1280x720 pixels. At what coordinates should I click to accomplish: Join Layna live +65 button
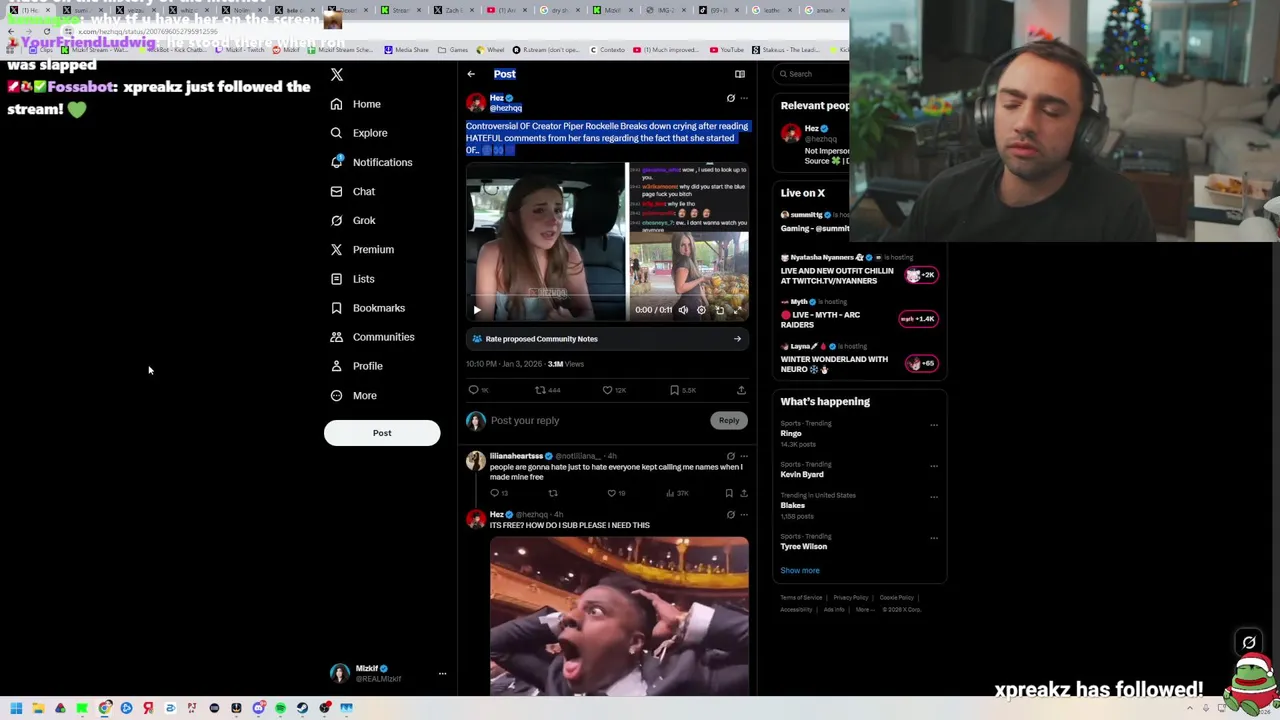(921, 364)
